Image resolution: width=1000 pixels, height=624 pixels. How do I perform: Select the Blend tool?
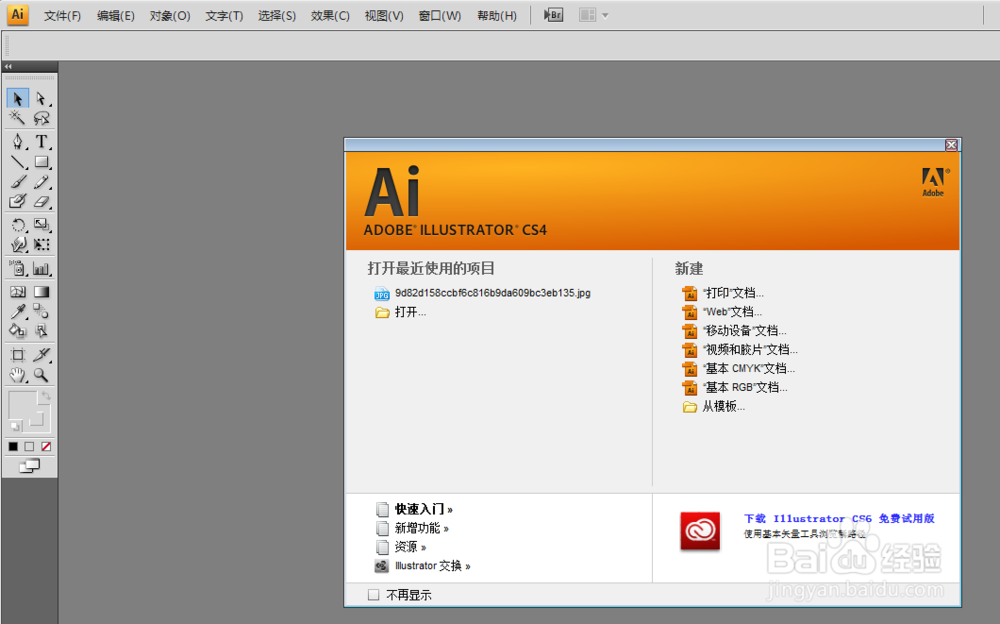[x=41, y=311]
